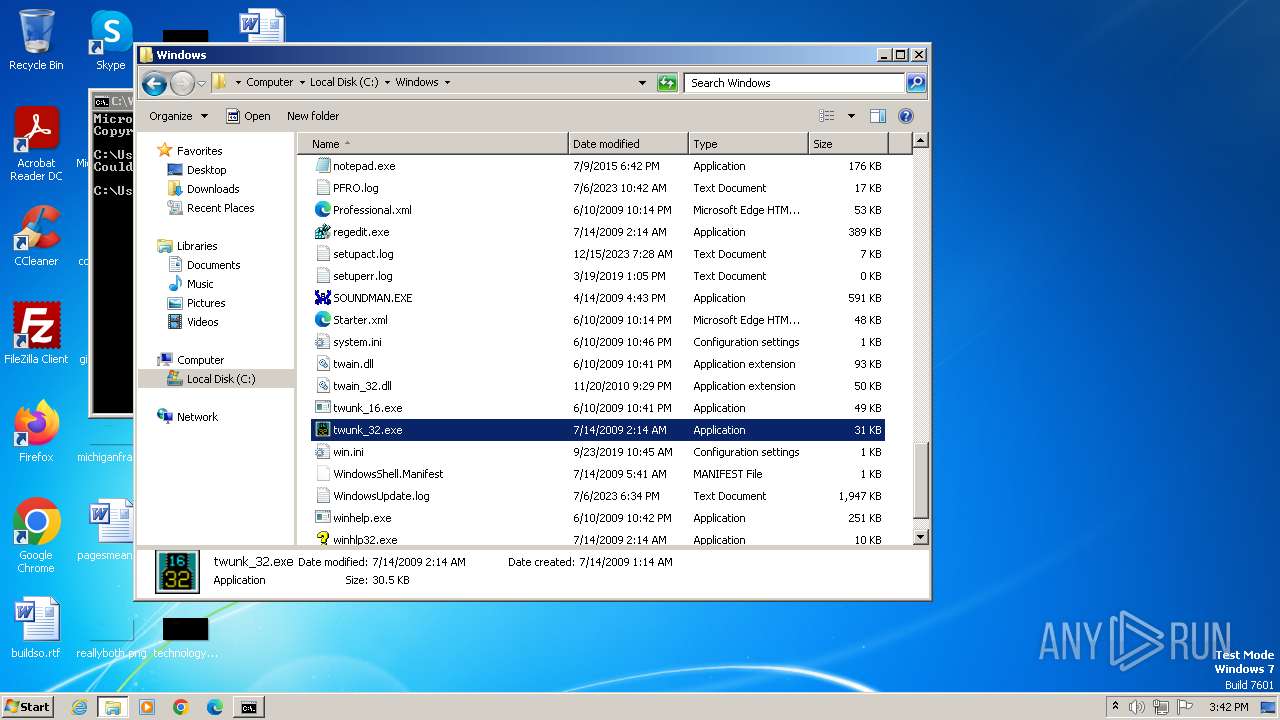Select the regedit.exe icon
The image size is (1280, 720).
pos(323,232)
